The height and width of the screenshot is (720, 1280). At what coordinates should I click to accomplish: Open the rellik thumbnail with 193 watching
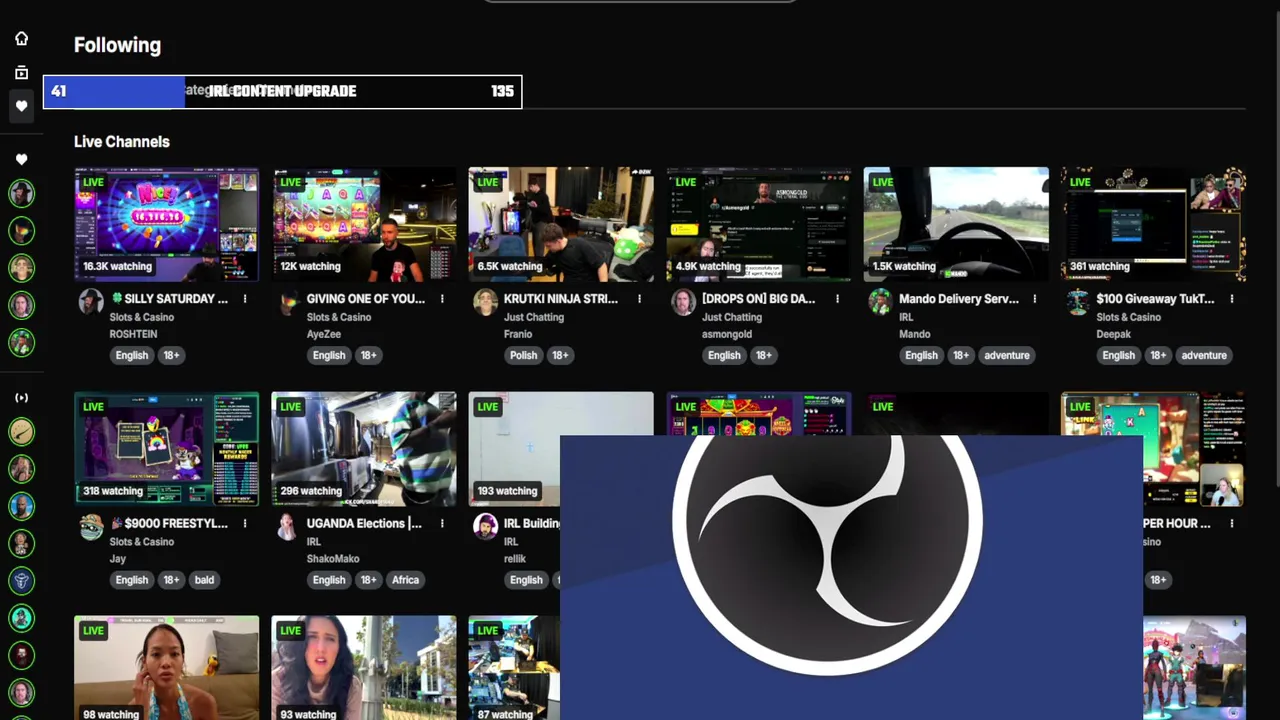514,448
